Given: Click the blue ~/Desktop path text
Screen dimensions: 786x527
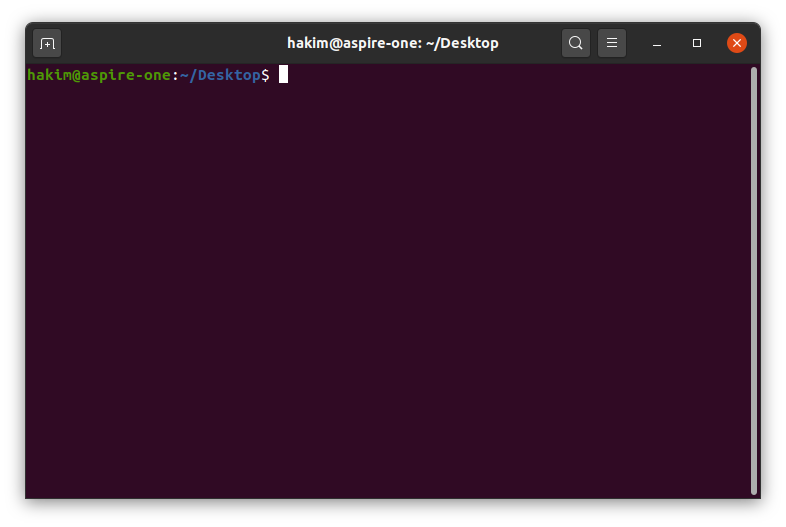Looking at the screenshot, I should [221, 75].
